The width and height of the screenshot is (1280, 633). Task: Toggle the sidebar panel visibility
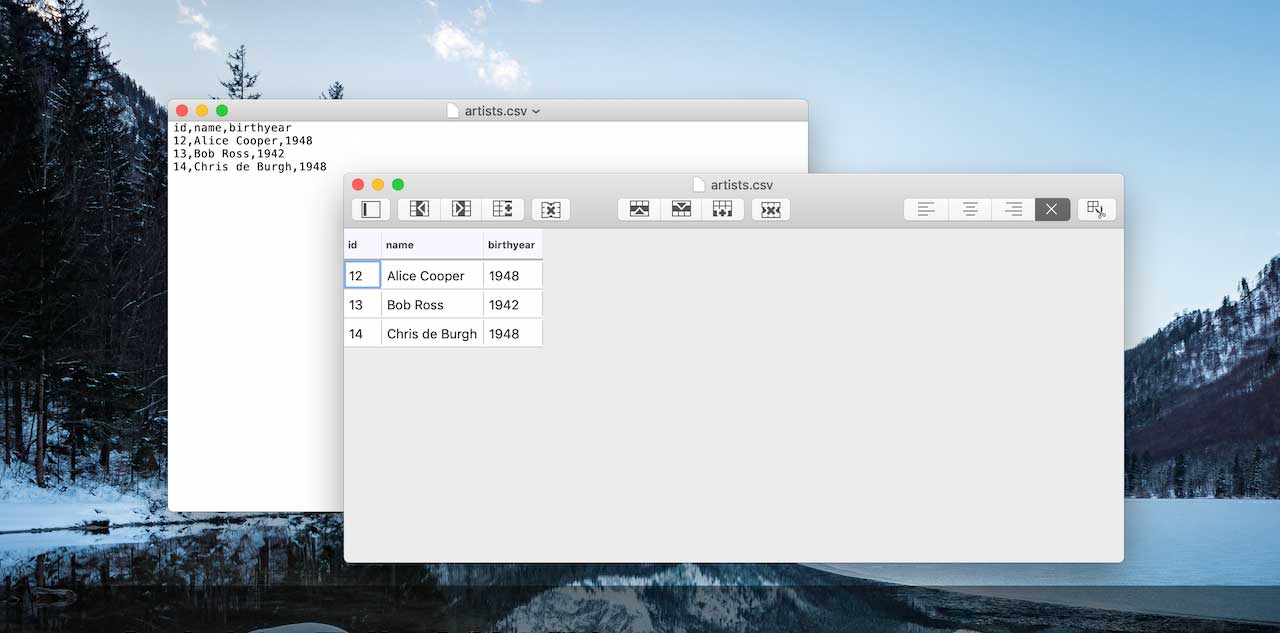[x=370, y=209]
